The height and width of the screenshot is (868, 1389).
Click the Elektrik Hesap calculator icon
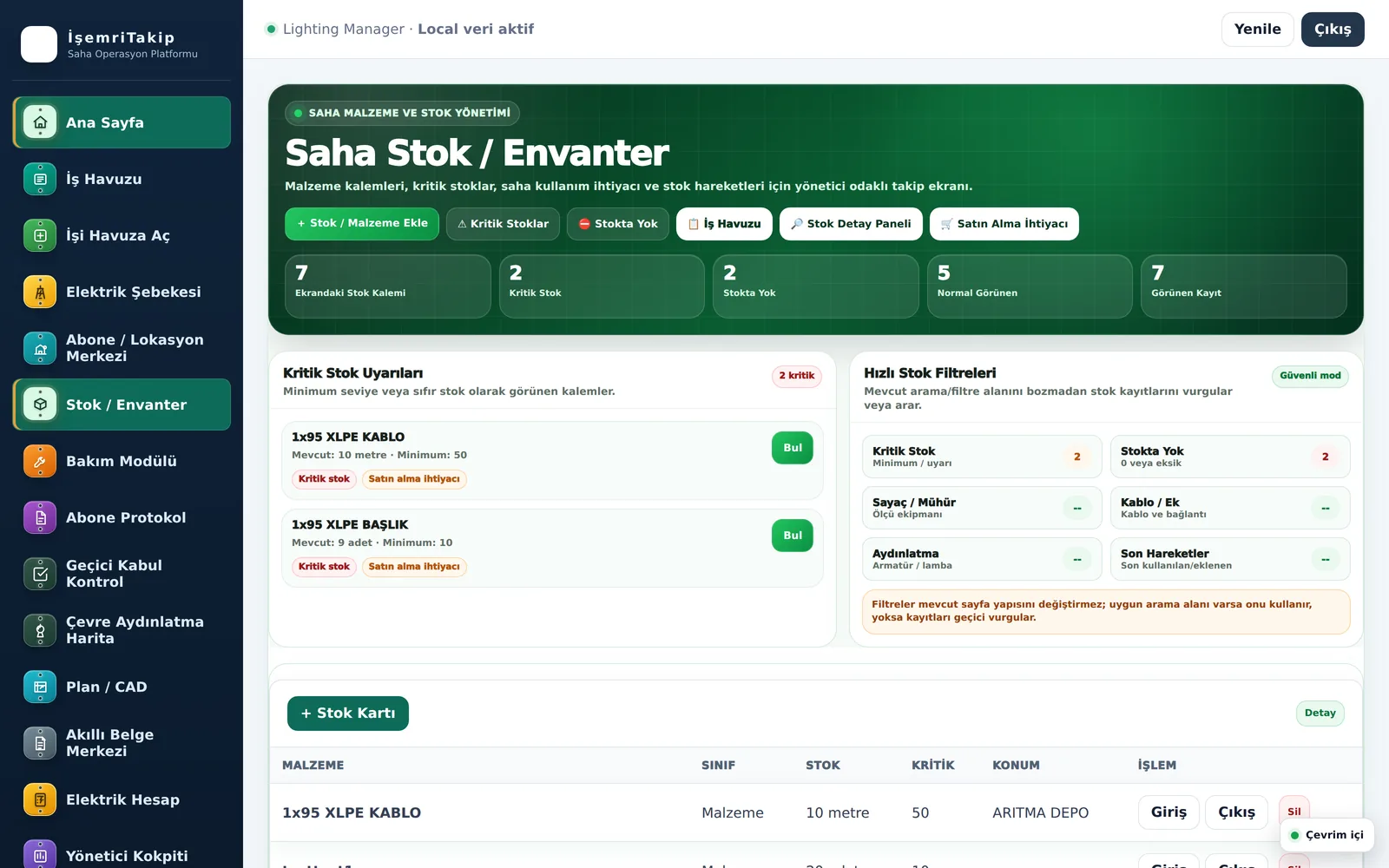pyautogui.click(x=40, y=799)
